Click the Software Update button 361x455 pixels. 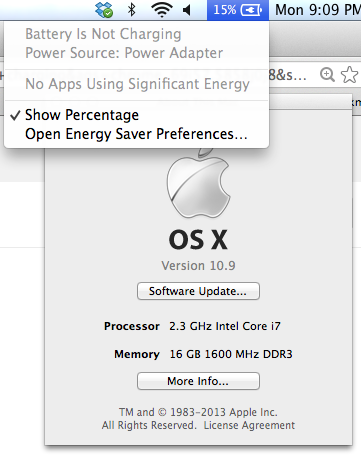tap(198, 291)
